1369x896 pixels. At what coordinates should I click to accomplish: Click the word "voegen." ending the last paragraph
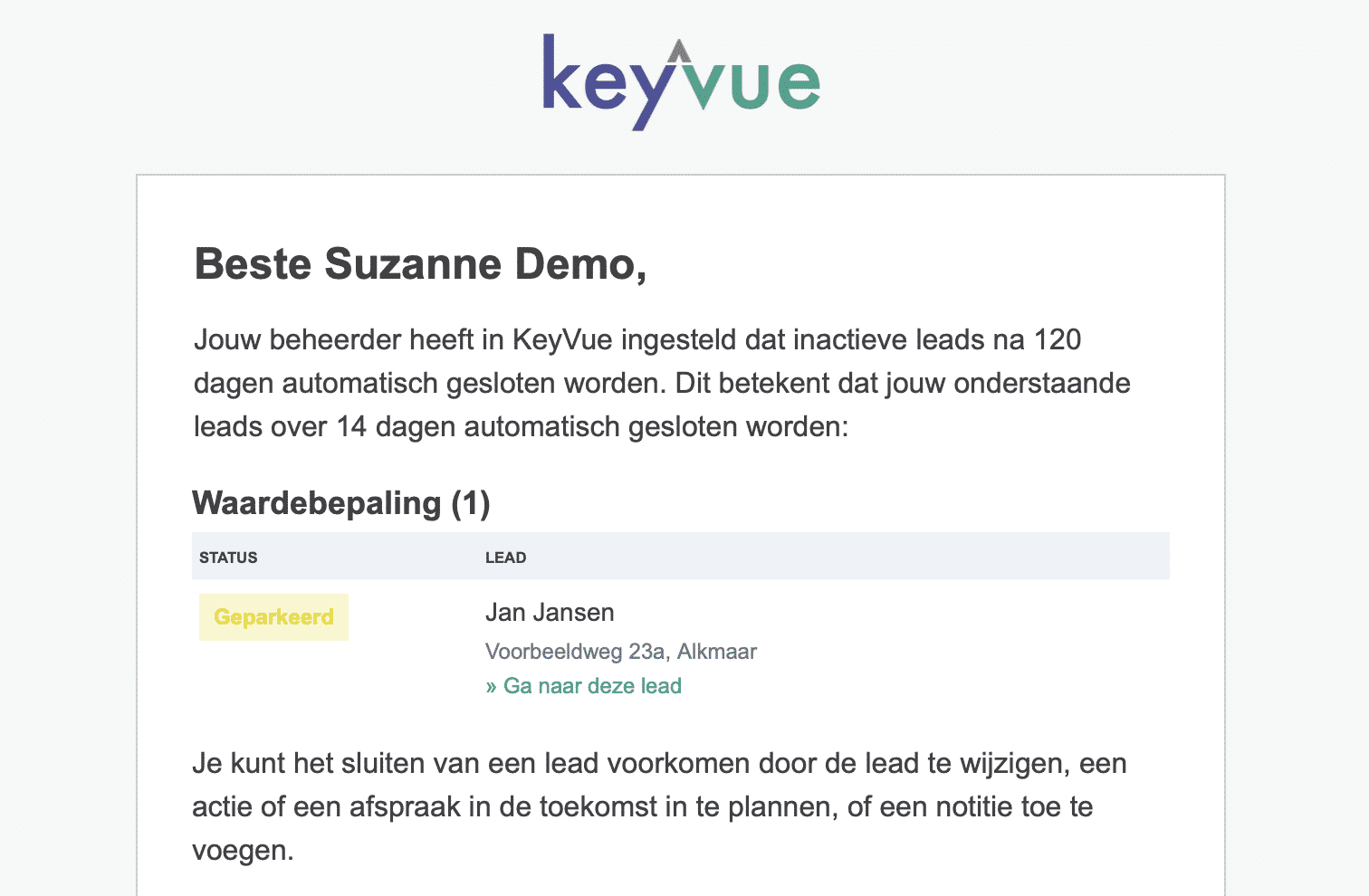(243, 851)
